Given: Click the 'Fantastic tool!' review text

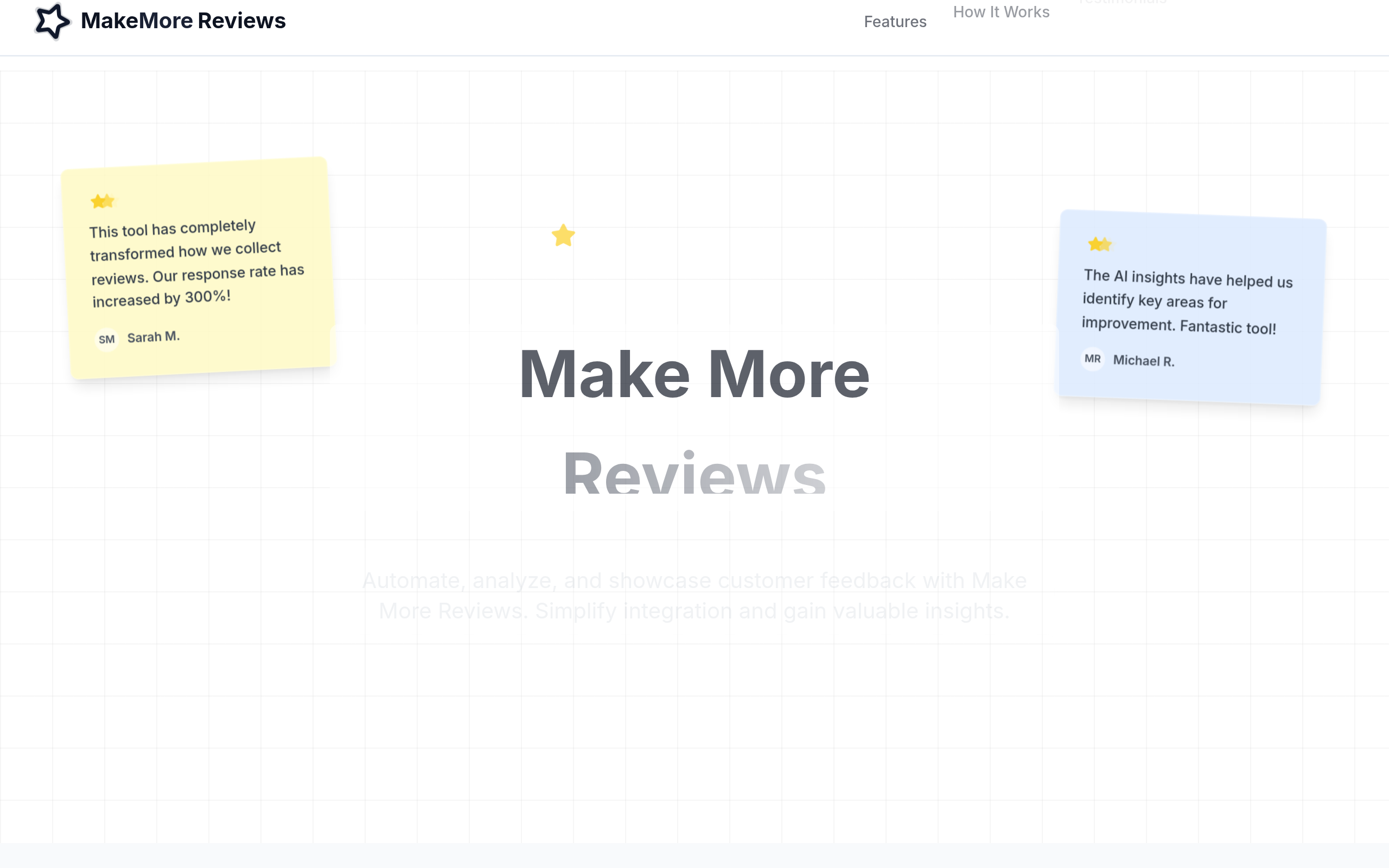Looking at the screenshot, I should point(1228,327).
